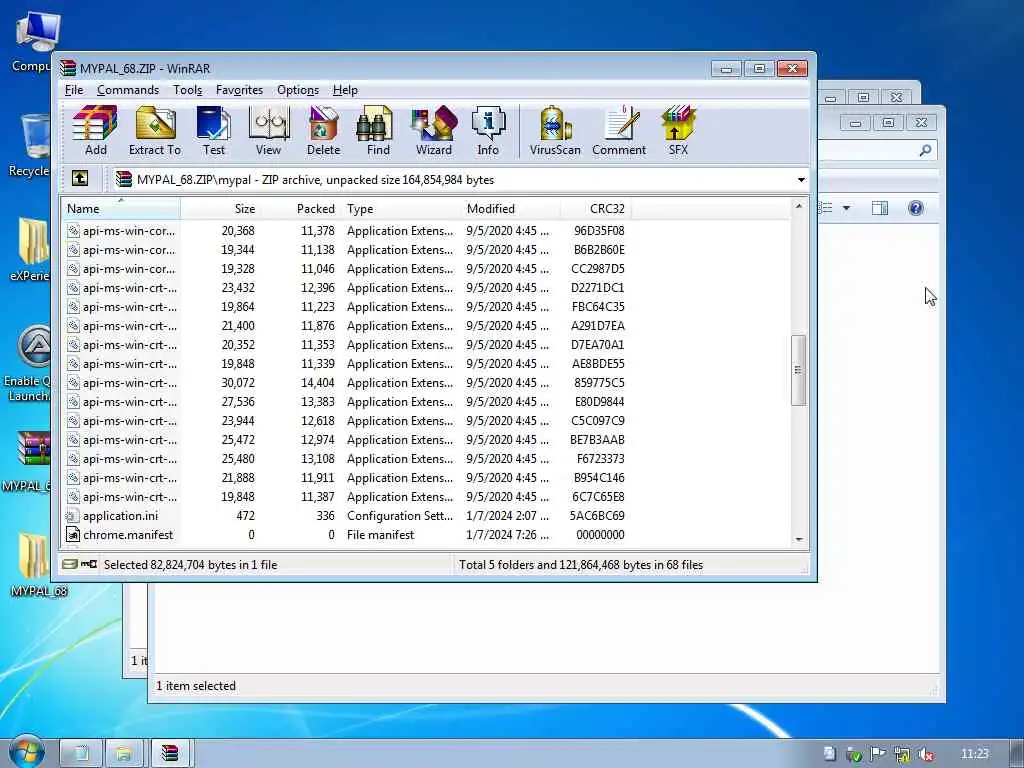Open Help icon in Explorer window

[x=916, y=208]
